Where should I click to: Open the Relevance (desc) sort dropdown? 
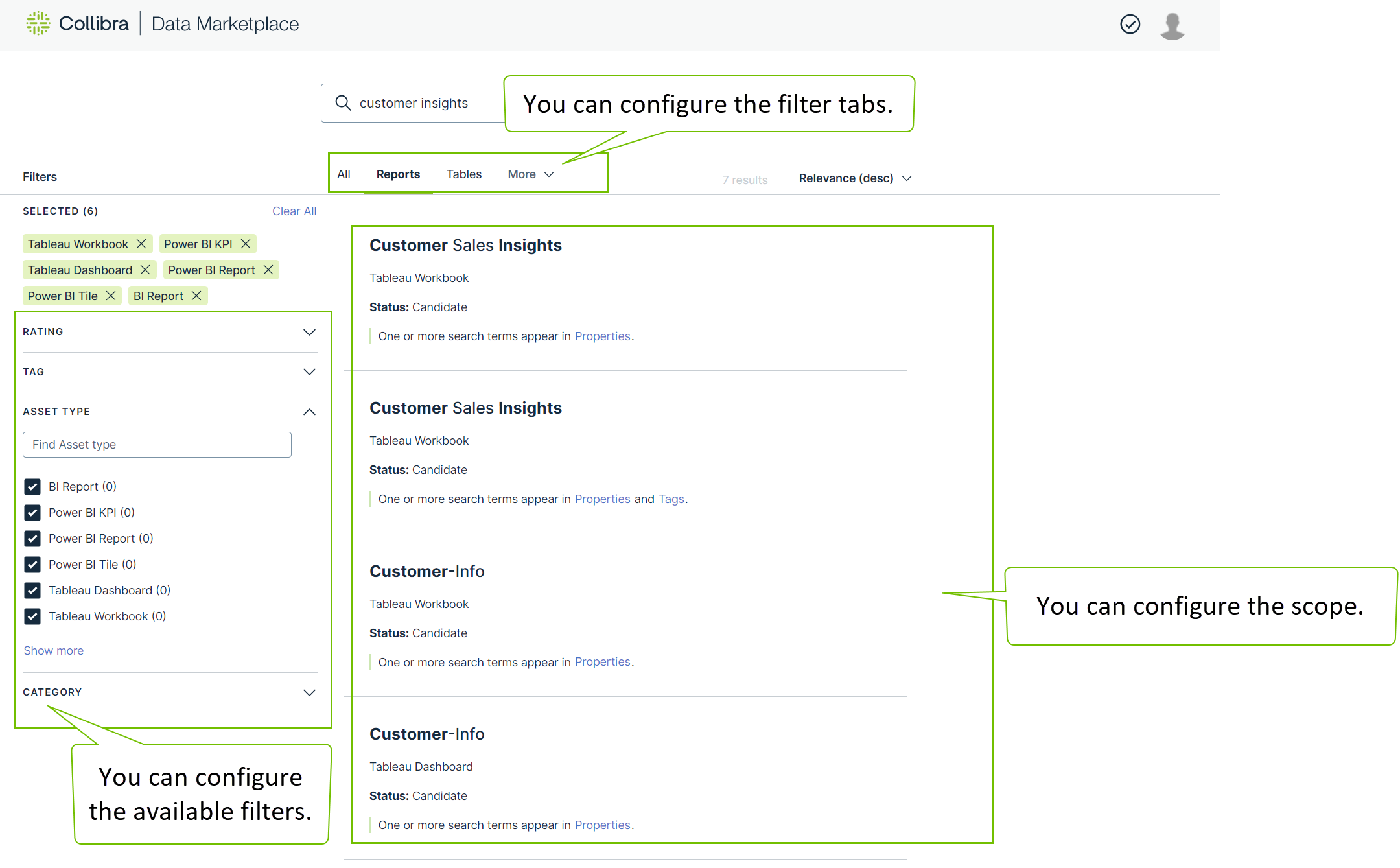coord(854,178)
